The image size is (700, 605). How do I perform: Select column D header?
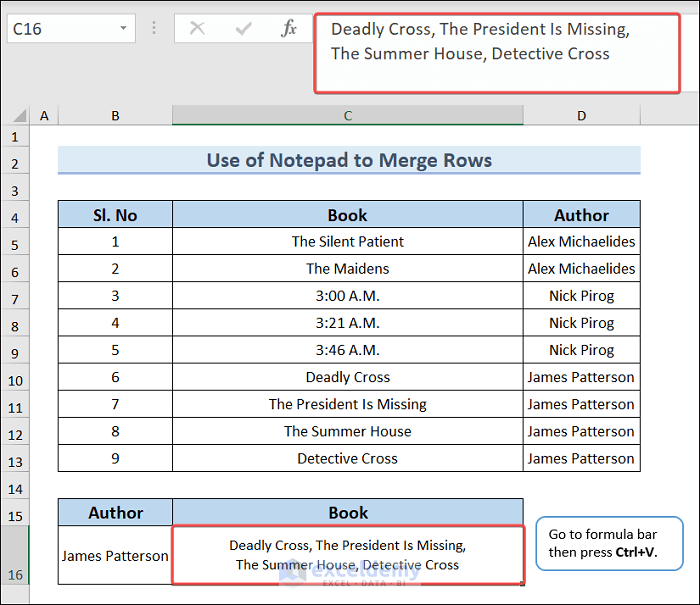(581, 116)
